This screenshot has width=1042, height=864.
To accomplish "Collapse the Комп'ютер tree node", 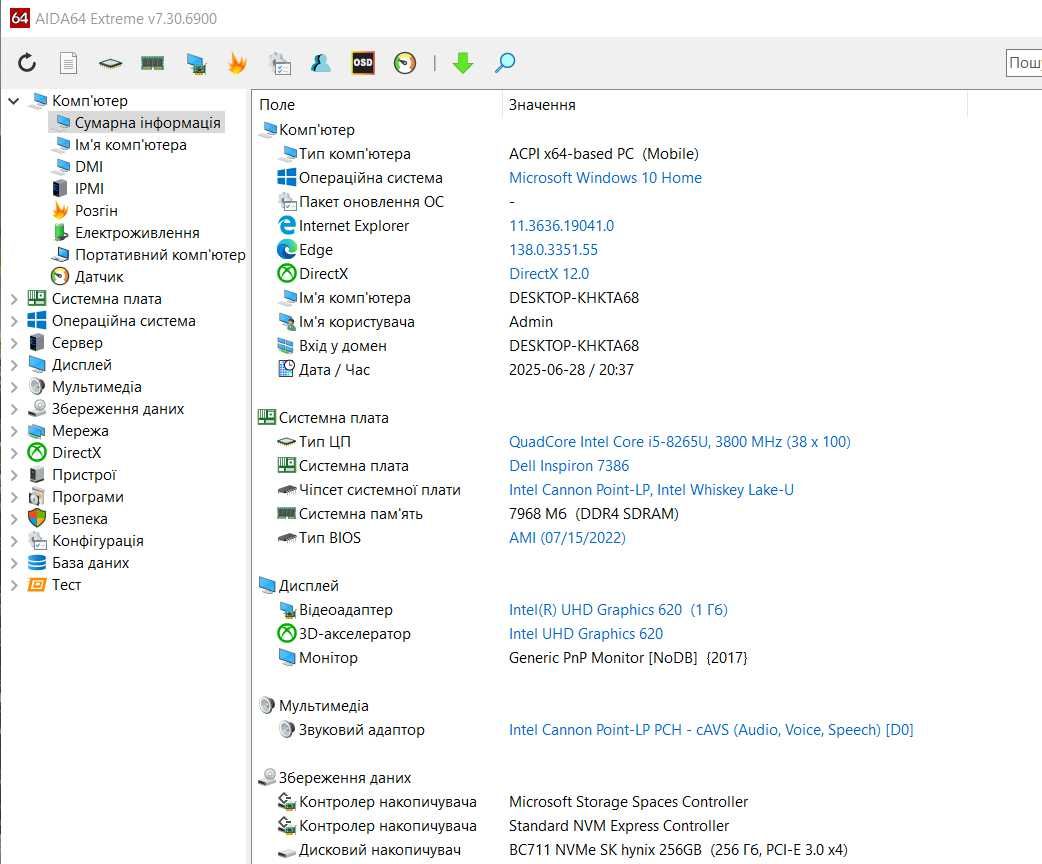I will (x=13, y=101).
